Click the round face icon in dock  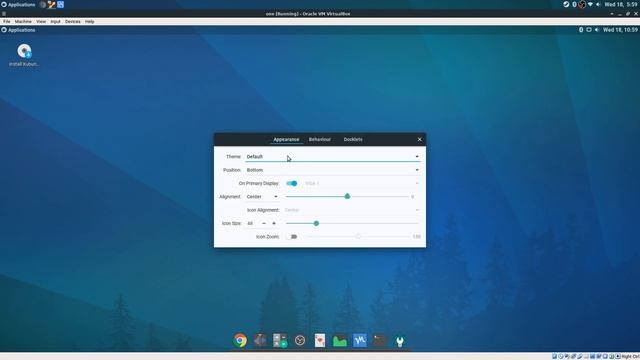coord(300,340)
